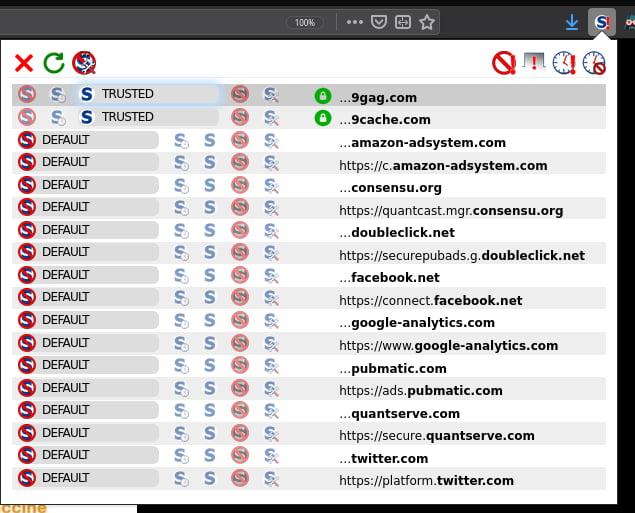Click the https://www.google-analytics.com URL text
The image size is (635, 513).
point(449,345)
